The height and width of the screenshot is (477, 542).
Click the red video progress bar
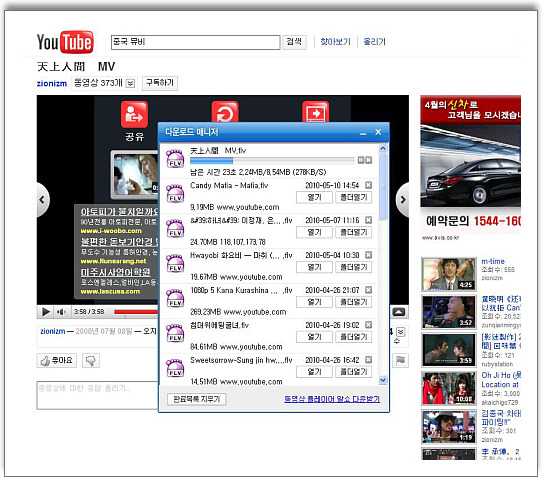(136, 312)
